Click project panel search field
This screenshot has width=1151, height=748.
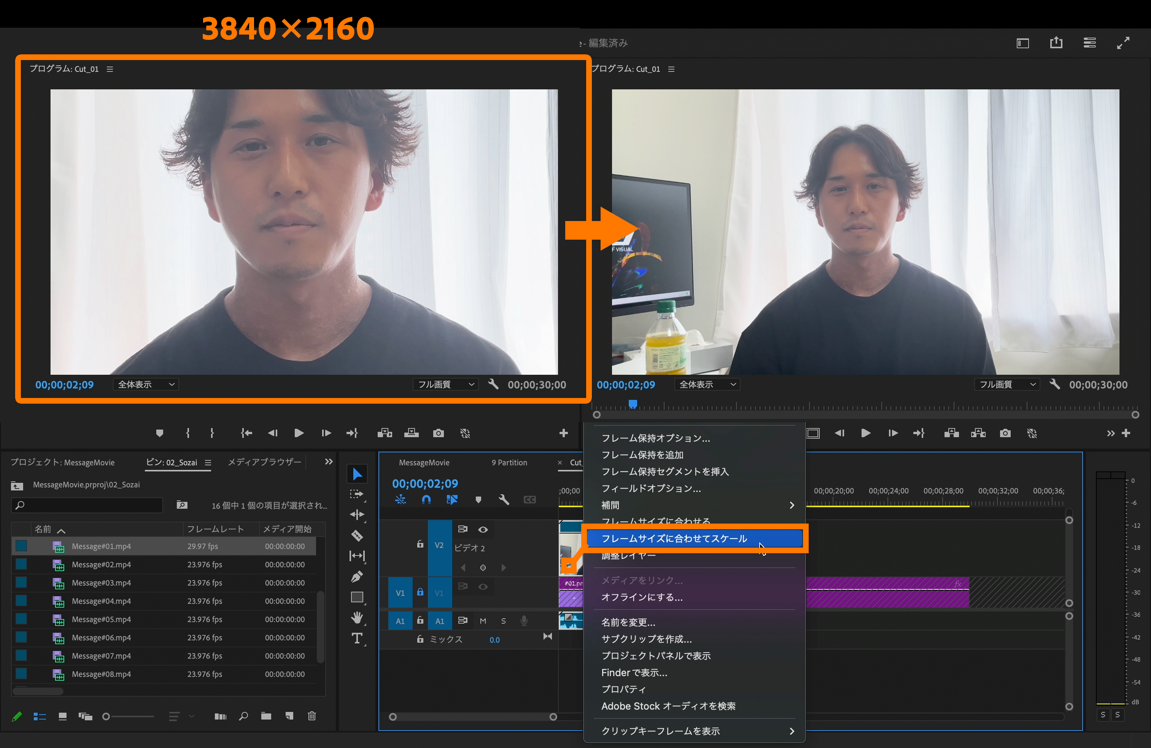(87, 505)
